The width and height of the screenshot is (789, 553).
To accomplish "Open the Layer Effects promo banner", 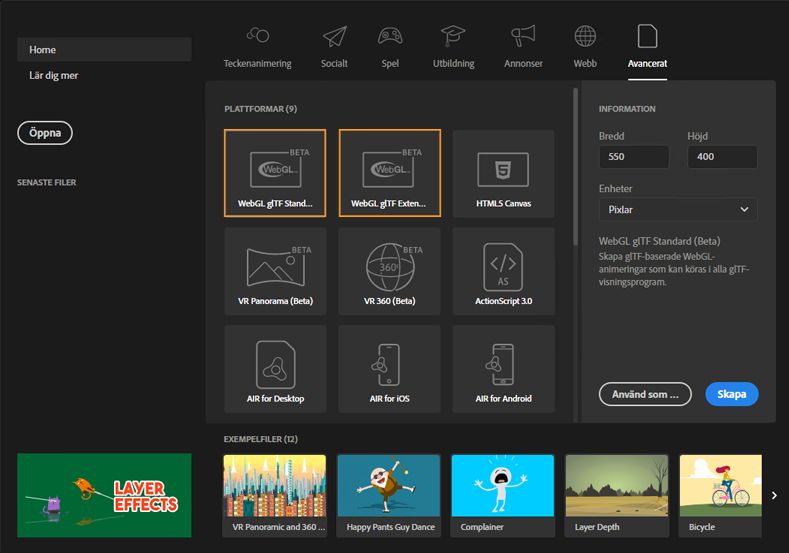I will (104, 495).
